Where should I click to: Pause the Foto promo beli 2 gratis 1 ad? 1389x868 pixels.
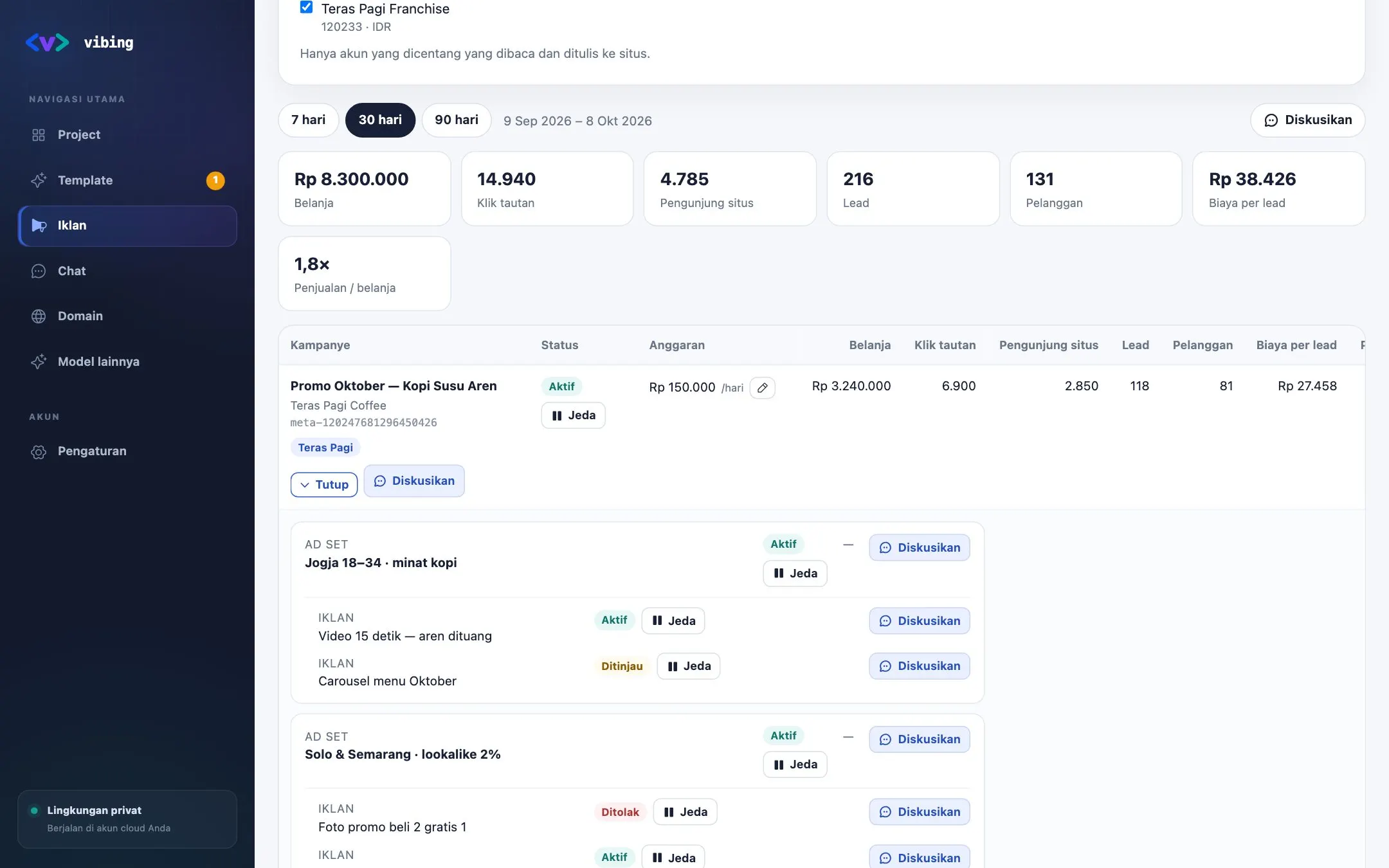point(685,812)
